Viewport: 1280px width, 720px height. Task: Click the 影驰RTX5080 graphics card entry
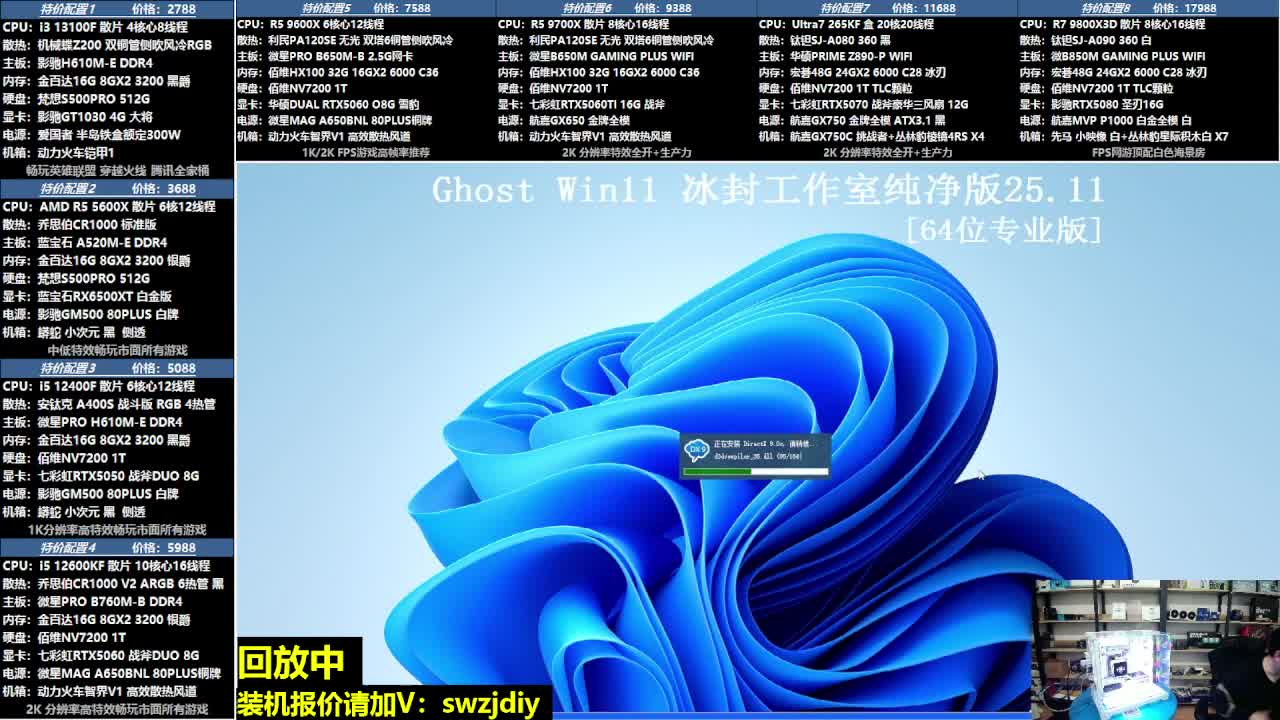[x=1092, y=104]
